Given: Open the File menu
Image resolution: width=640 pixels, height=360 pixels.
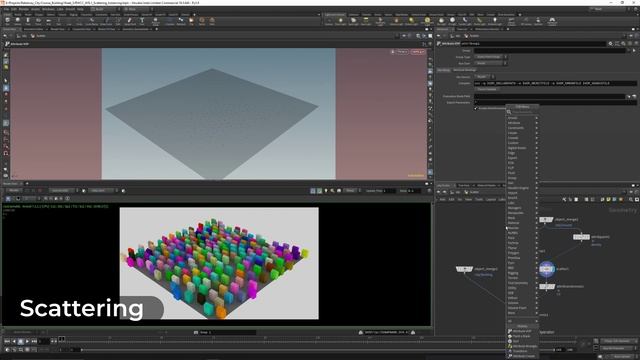Looking at the screenshot, I should [6, 9].
